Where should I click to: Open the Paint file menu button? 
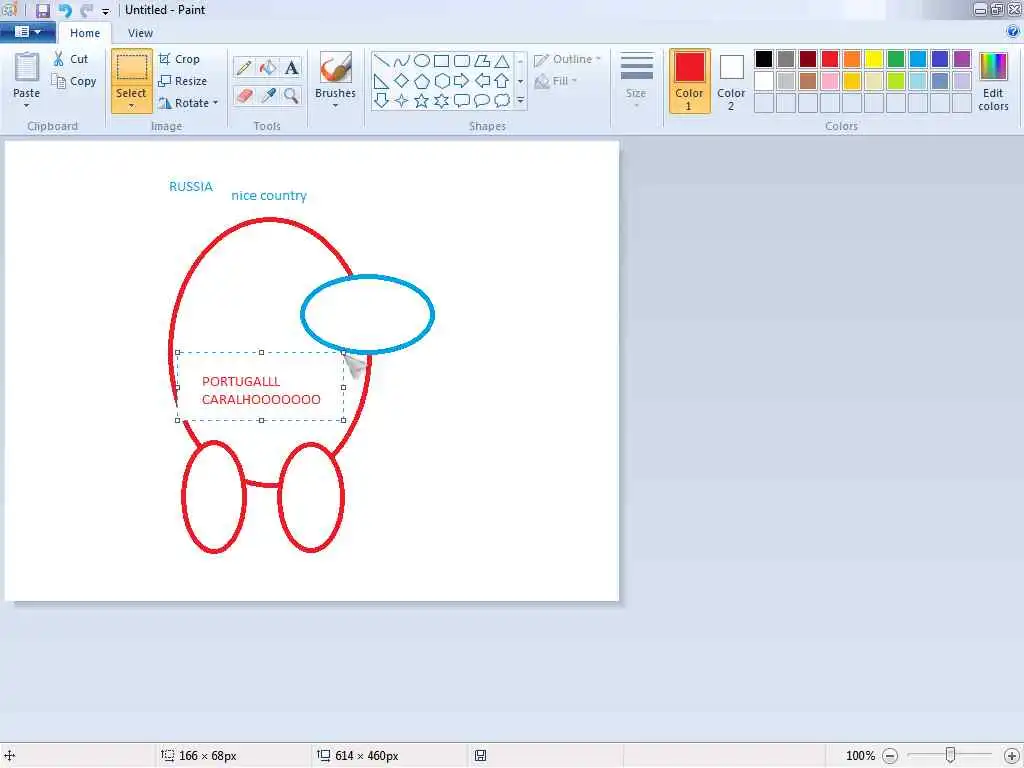27,31
